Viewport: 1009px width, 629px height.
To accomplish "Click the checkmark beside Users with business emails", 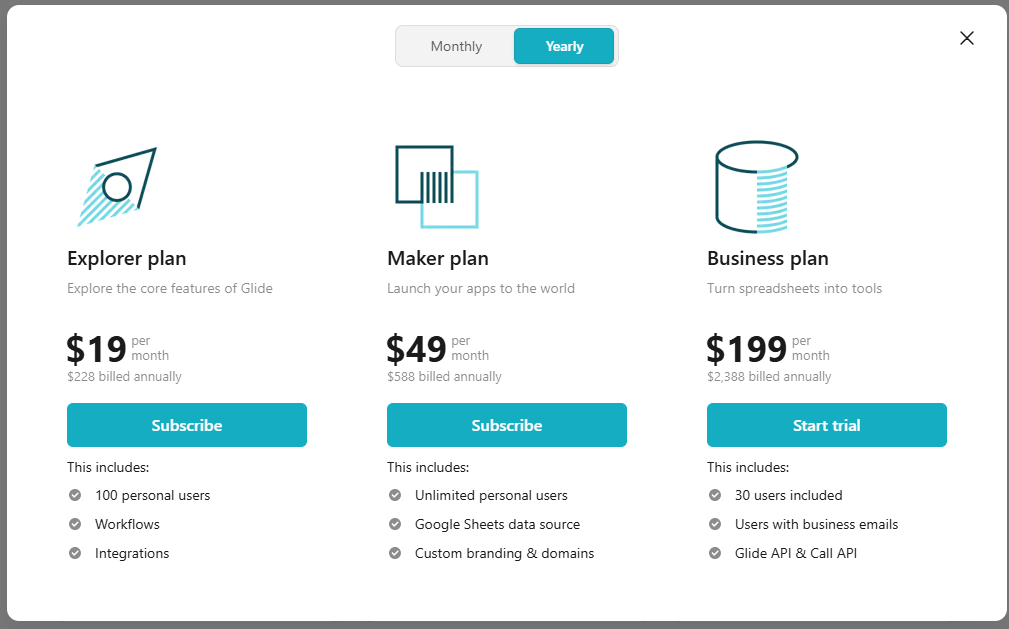I will [x=713, y=524].
